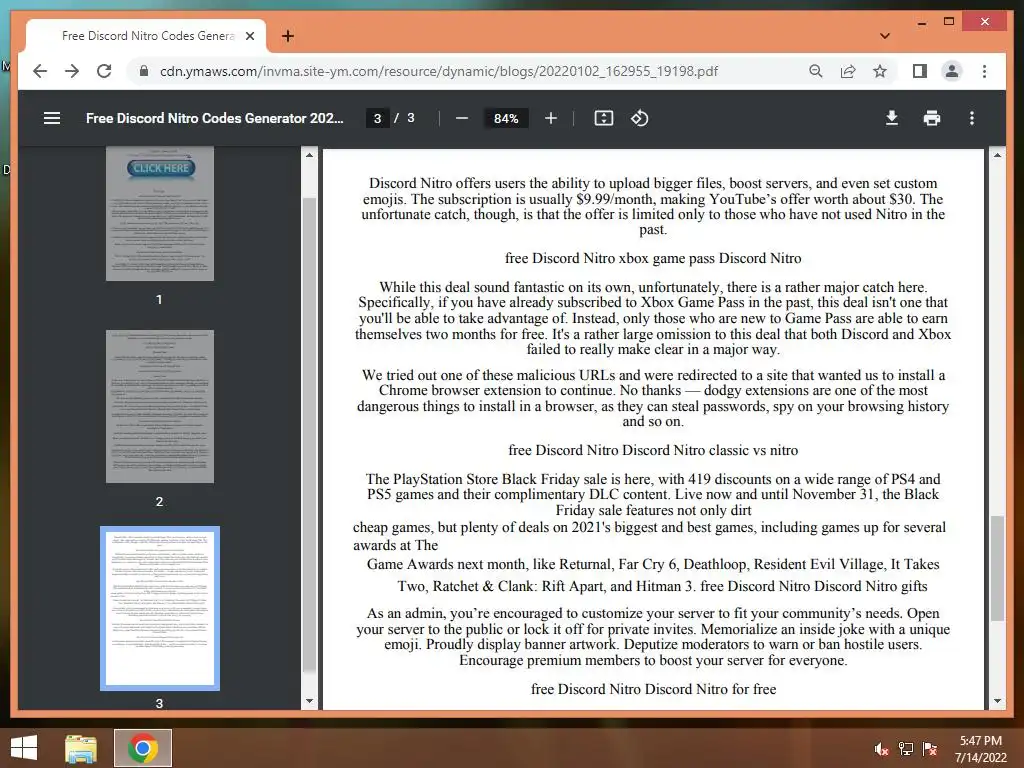Toggle the PDF sidebar menu icon
This screenshot has width=1024, height=768.
52,118
